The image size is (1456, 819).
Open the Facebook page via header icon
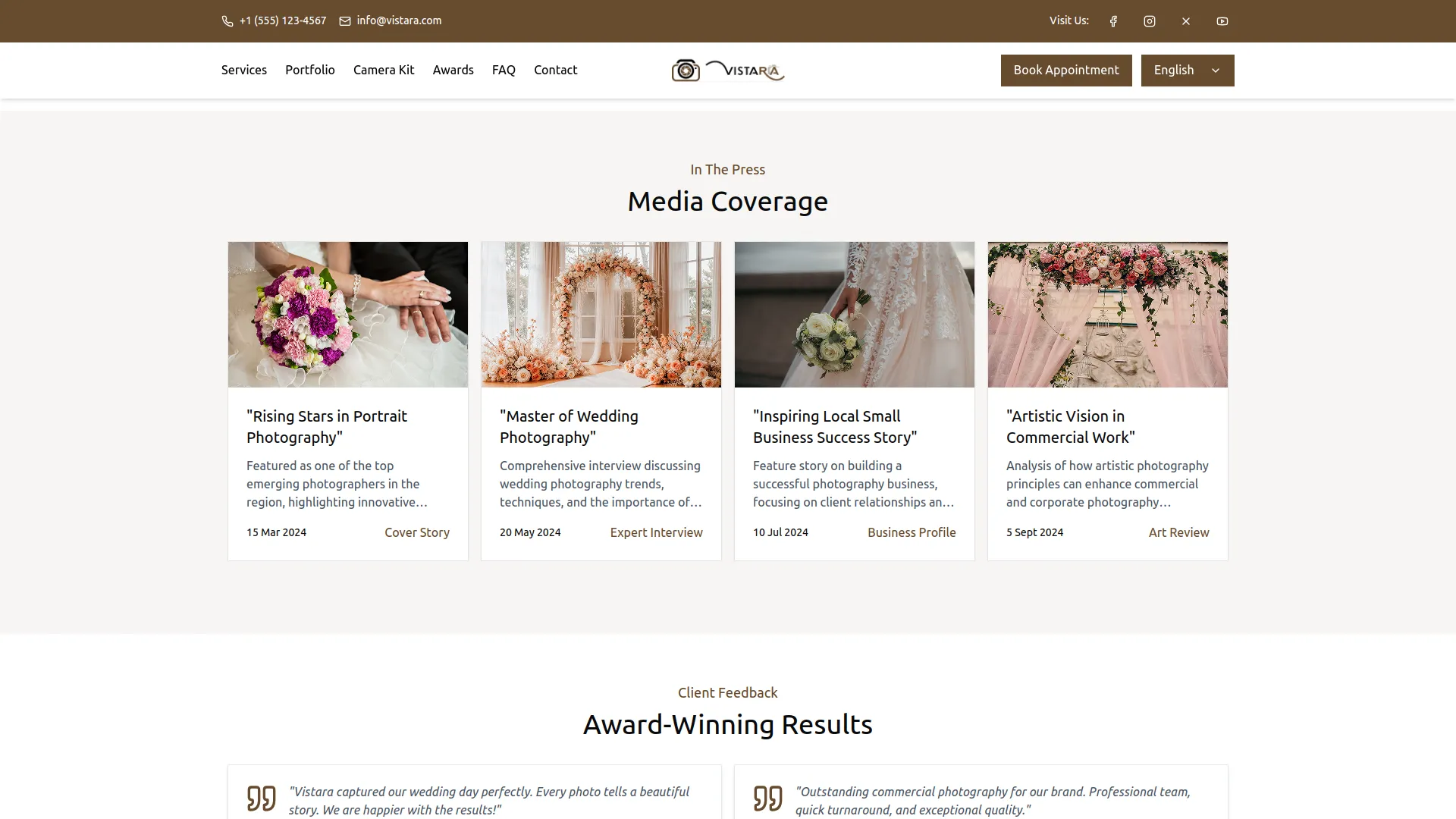point(1112,20)
